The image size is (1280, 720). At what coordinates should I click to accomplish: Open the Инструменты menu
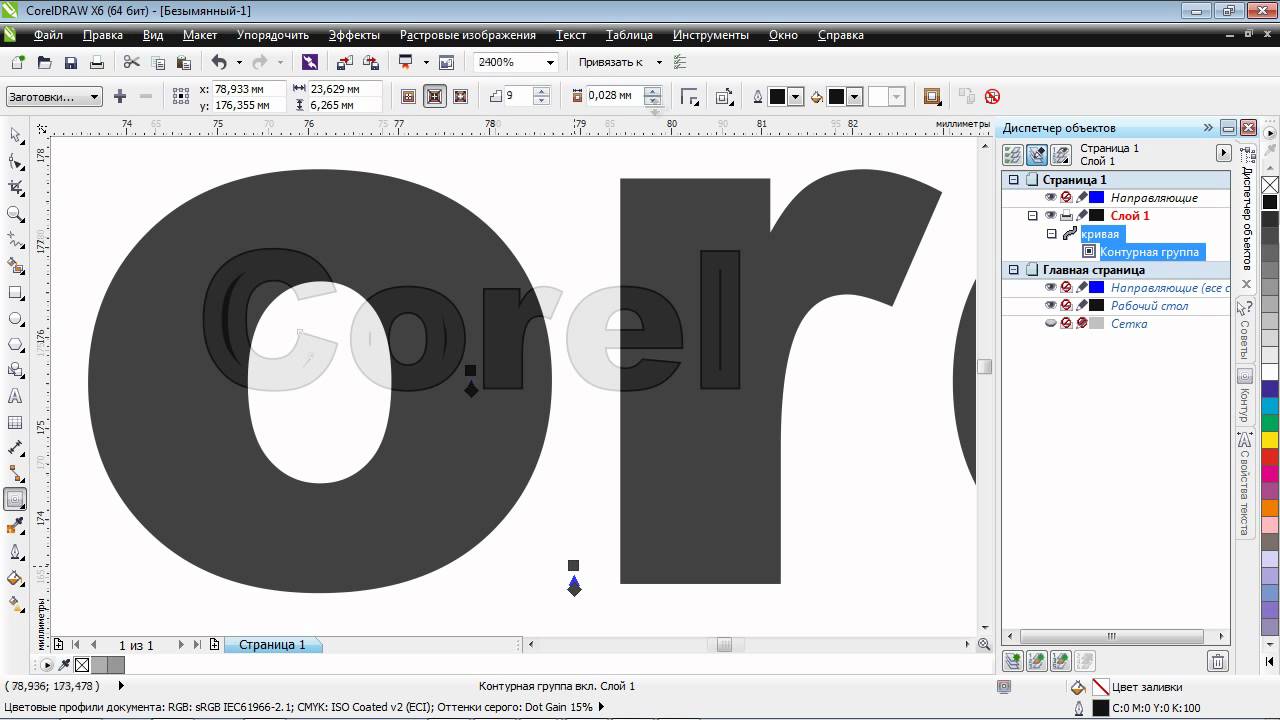coord(711,35)
